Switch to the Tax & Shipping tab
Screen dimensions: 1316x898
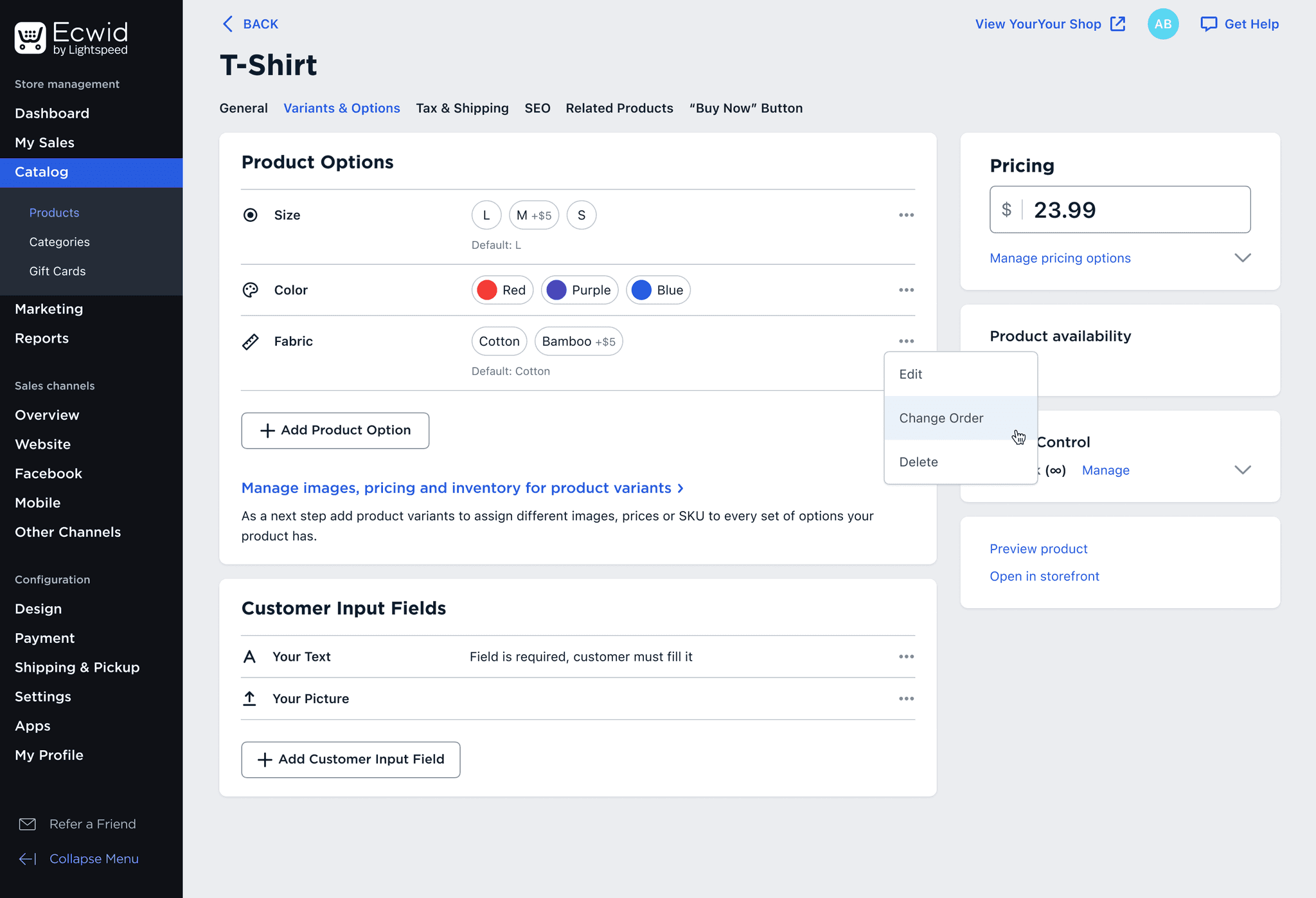(x=462, y=108)
